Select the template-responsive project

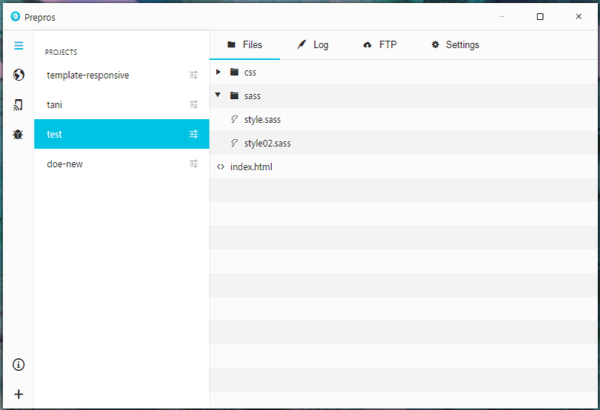point(88,75)
